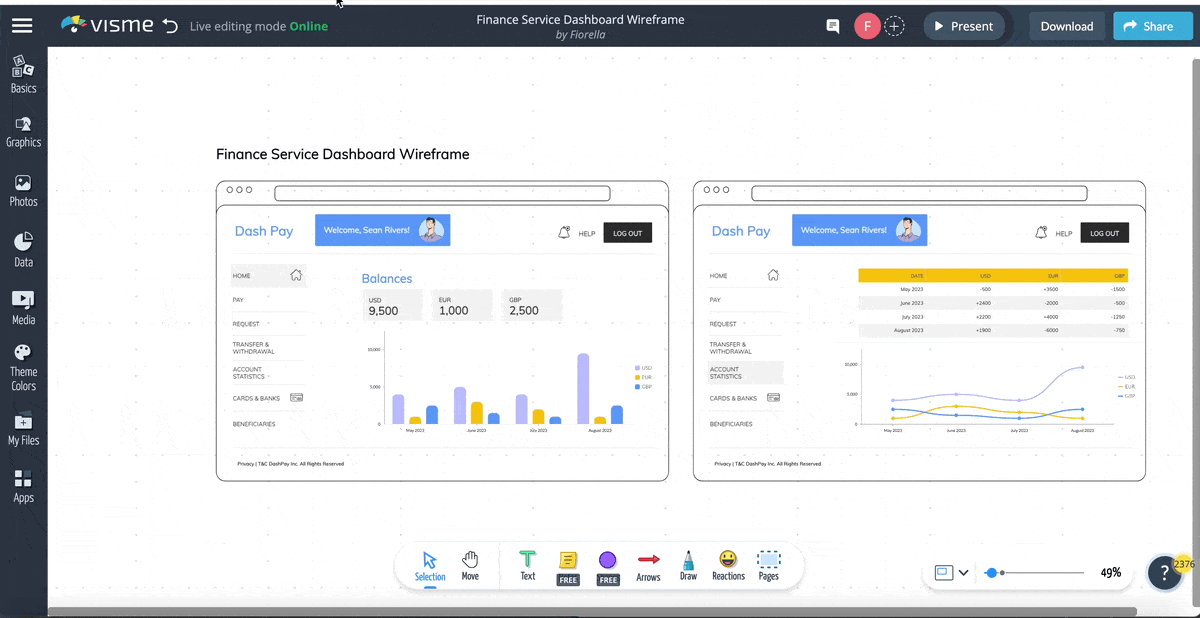Screen dimensions: 1200x618
Task: Select the Text tool
Action: pos(527,565)
